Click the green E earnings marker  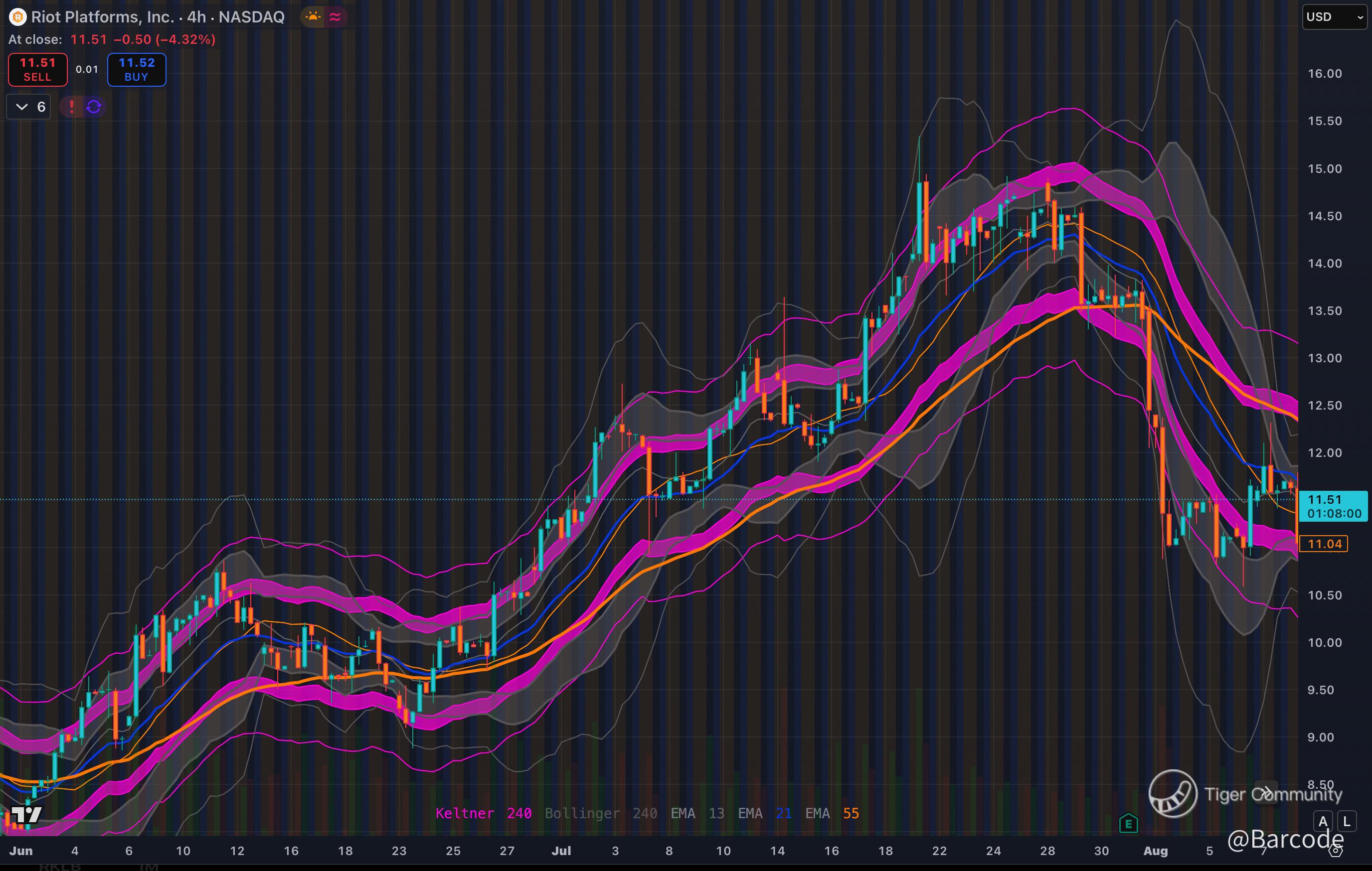coord(1128,823)
